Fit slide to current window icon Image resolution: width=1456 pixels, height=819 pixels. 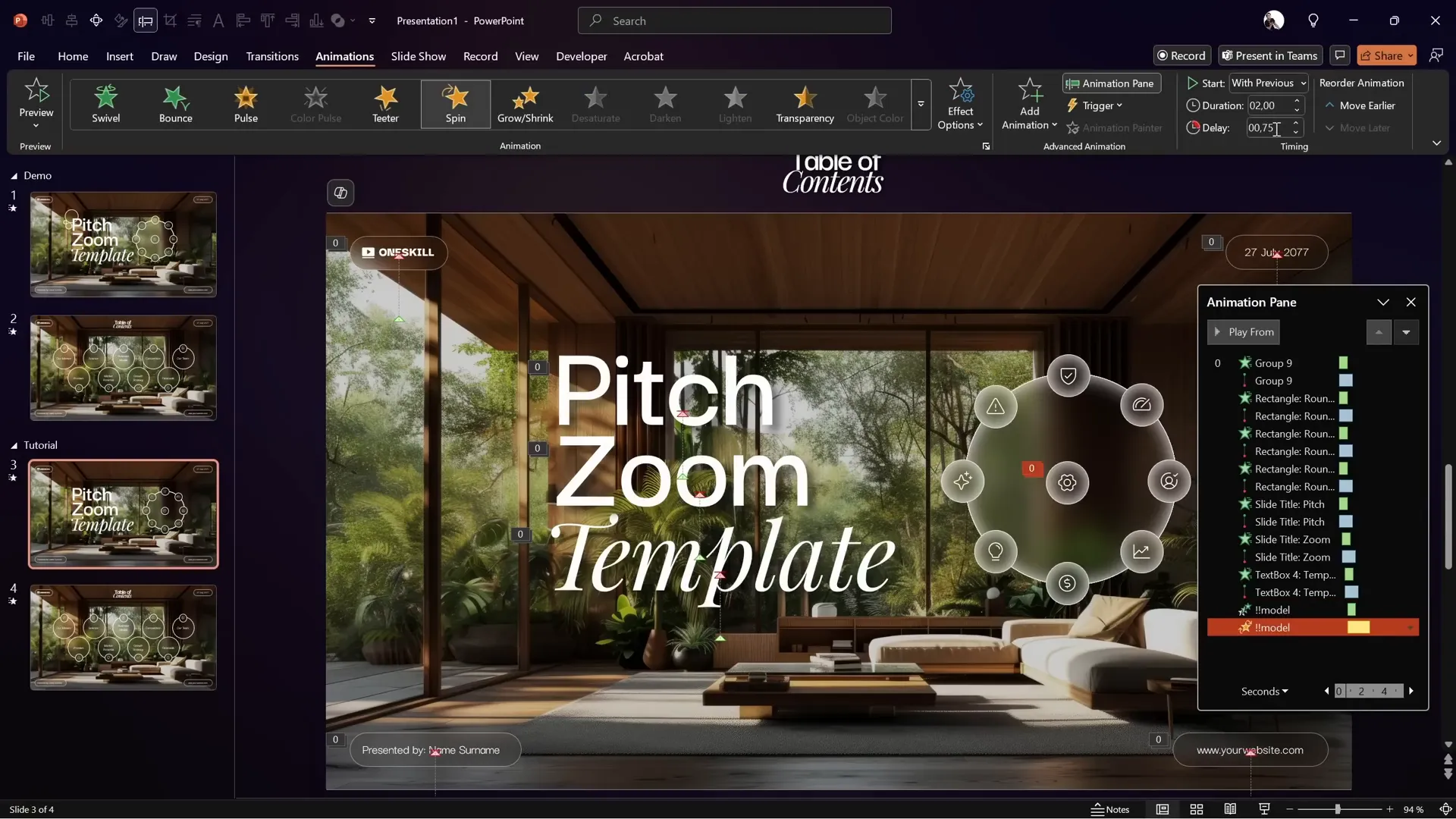(1445, 809)
